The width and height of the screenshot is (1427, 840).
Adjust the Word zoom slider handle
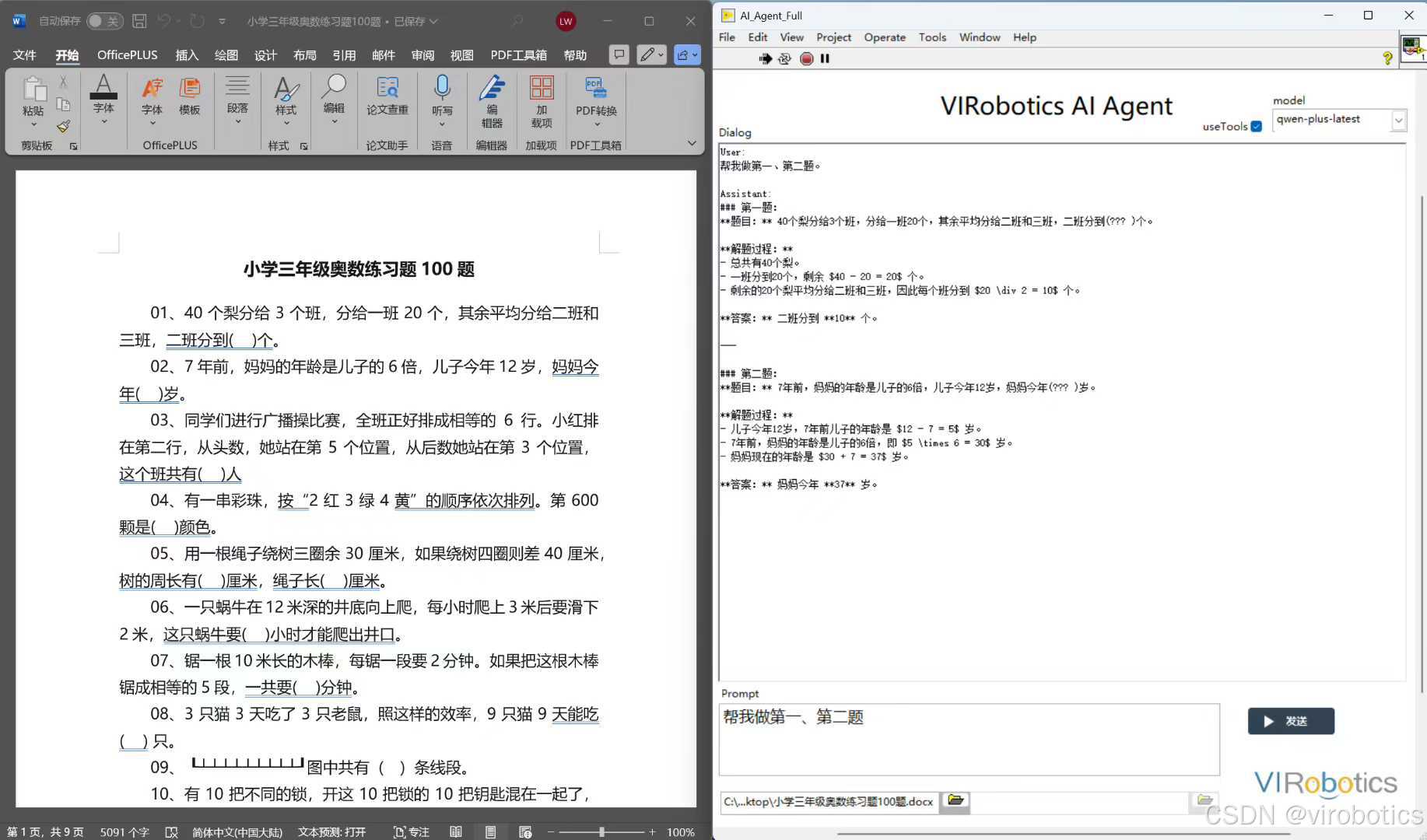tap(601, 831)
